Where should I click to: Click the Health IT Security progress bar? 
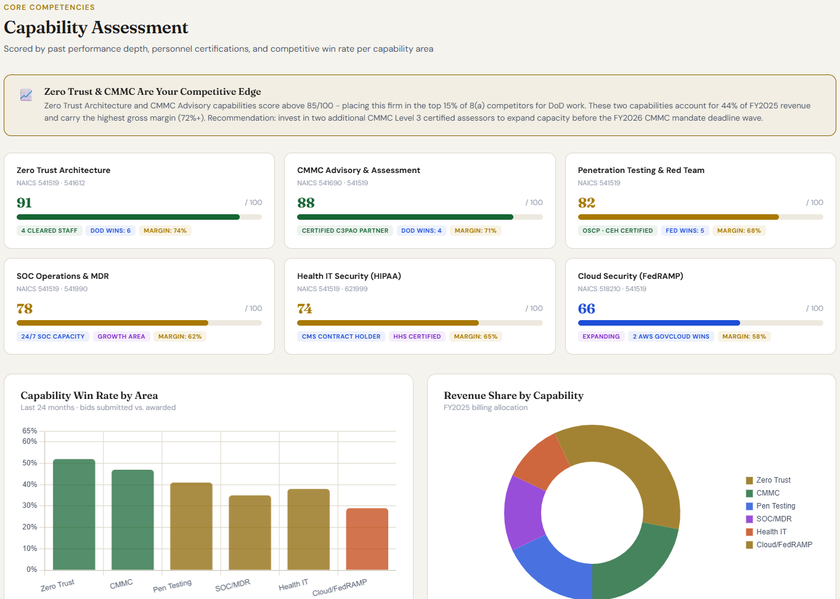(x=419, y=323)
